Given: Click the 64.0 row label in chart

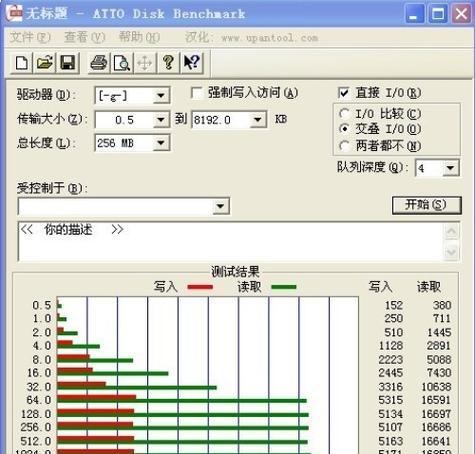Looking at the screenshot, I should tap(39, 400).
